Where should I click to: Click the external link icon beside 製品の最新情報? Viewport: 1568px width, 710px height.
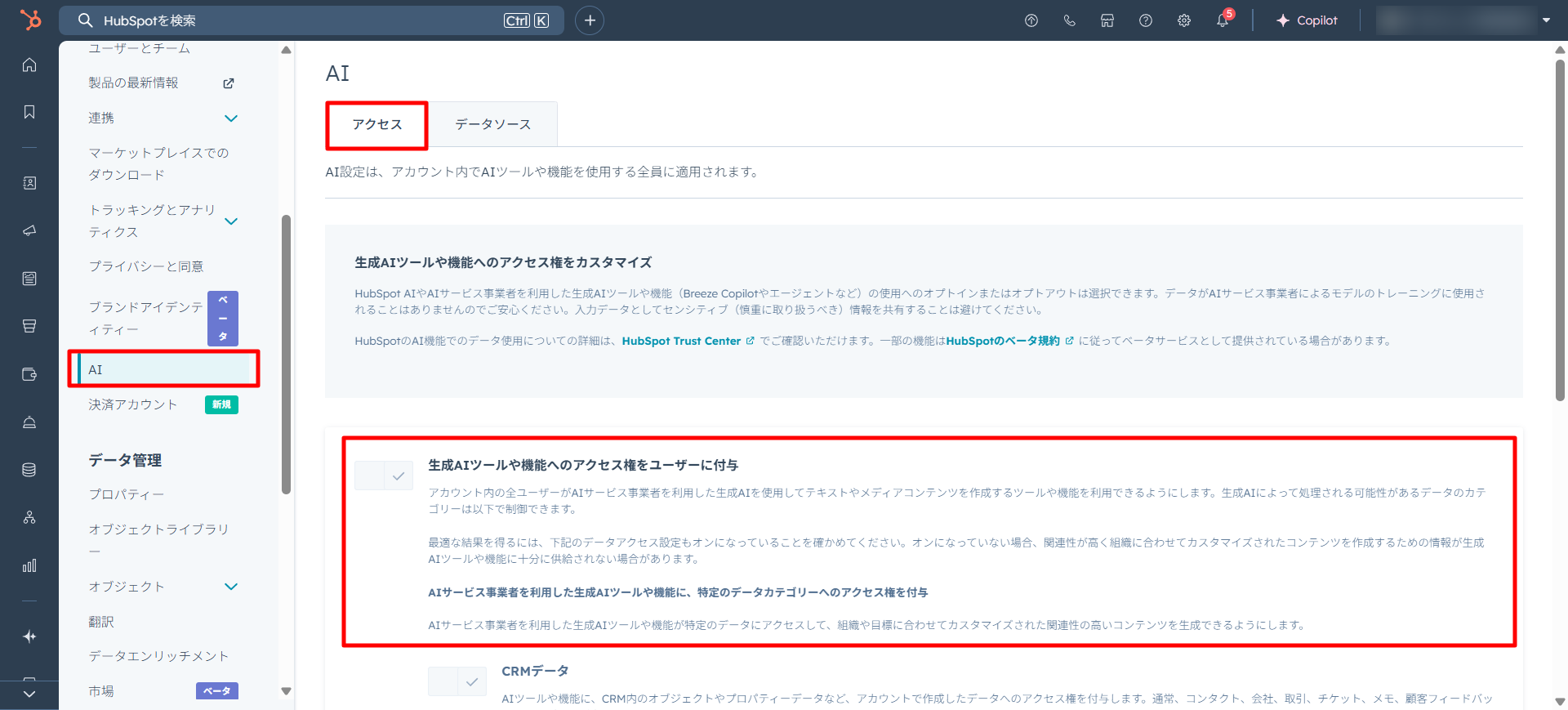[x=229, y=83]
